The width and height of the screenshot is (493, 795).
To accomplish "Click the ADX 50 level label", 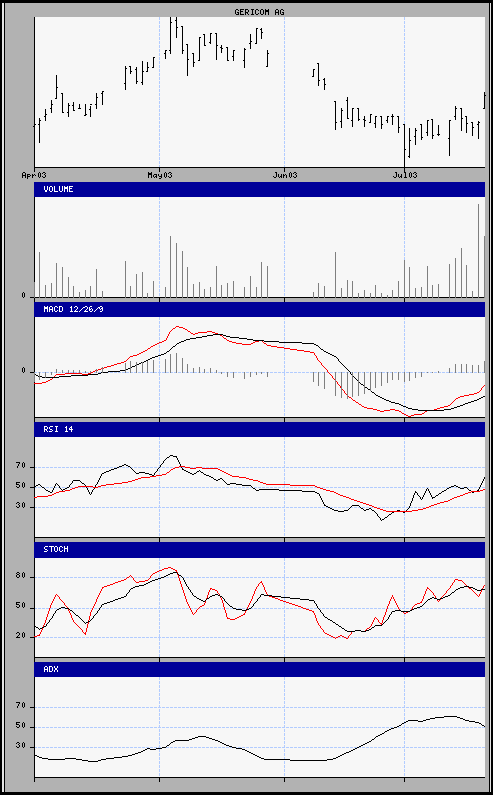I will click(20, 727).
